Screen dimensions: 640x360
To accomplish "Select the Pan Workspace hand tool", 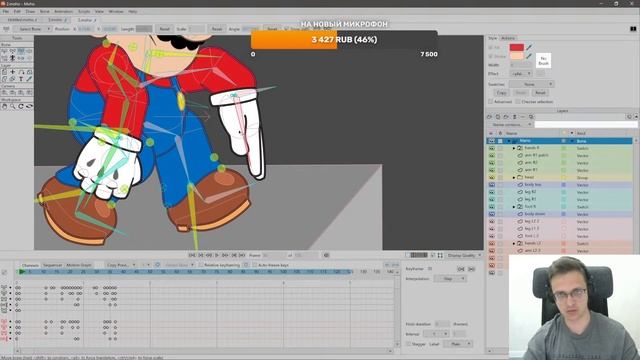I will click(x=4, y=106).
